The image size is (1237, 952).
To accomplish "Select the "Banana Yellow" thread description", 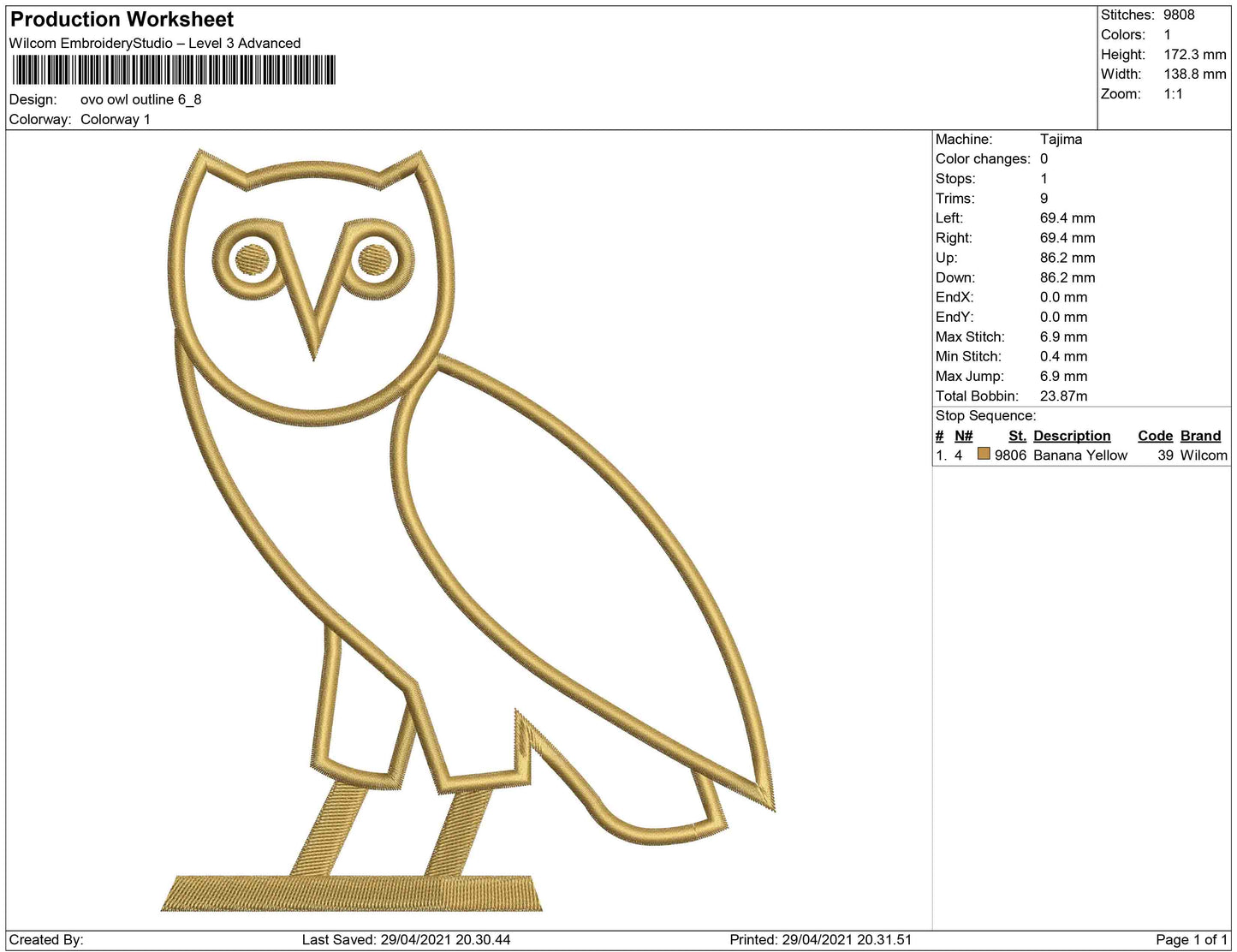I will click(x=1080, y=455).
